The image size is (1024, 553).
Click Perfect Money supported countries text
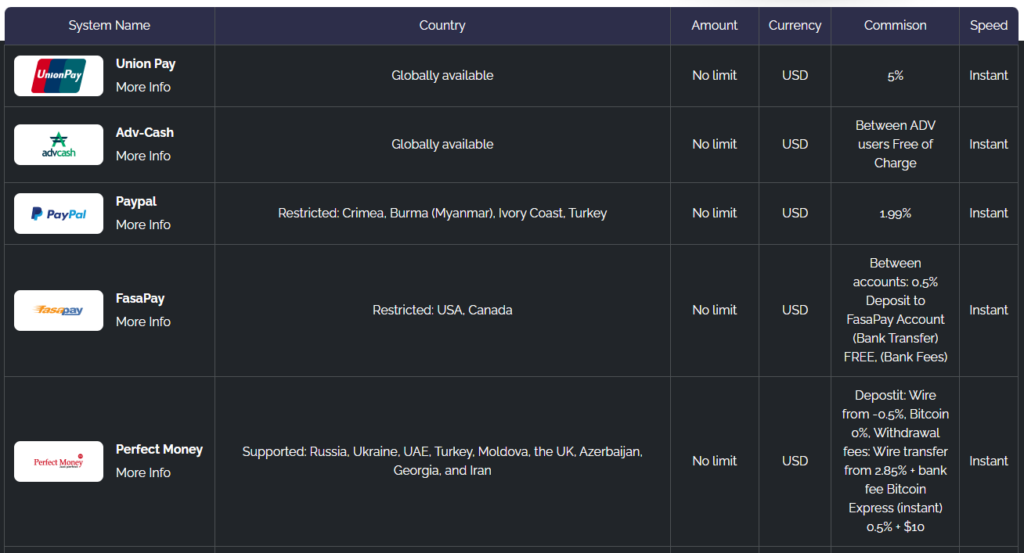click(x=442, y=461)
